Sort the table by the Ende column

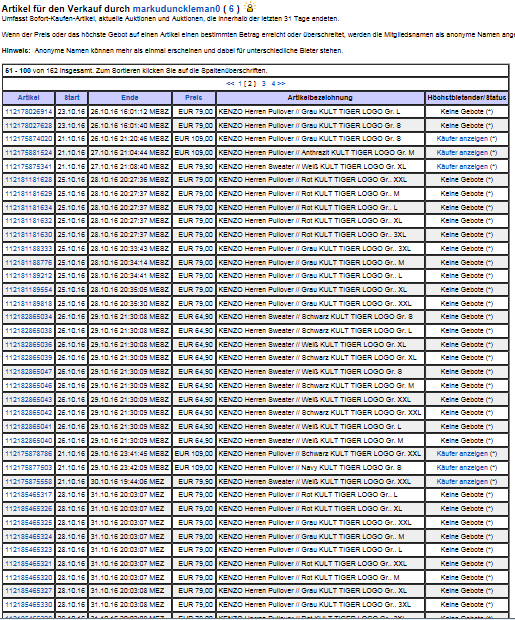(x=130, y=98)
